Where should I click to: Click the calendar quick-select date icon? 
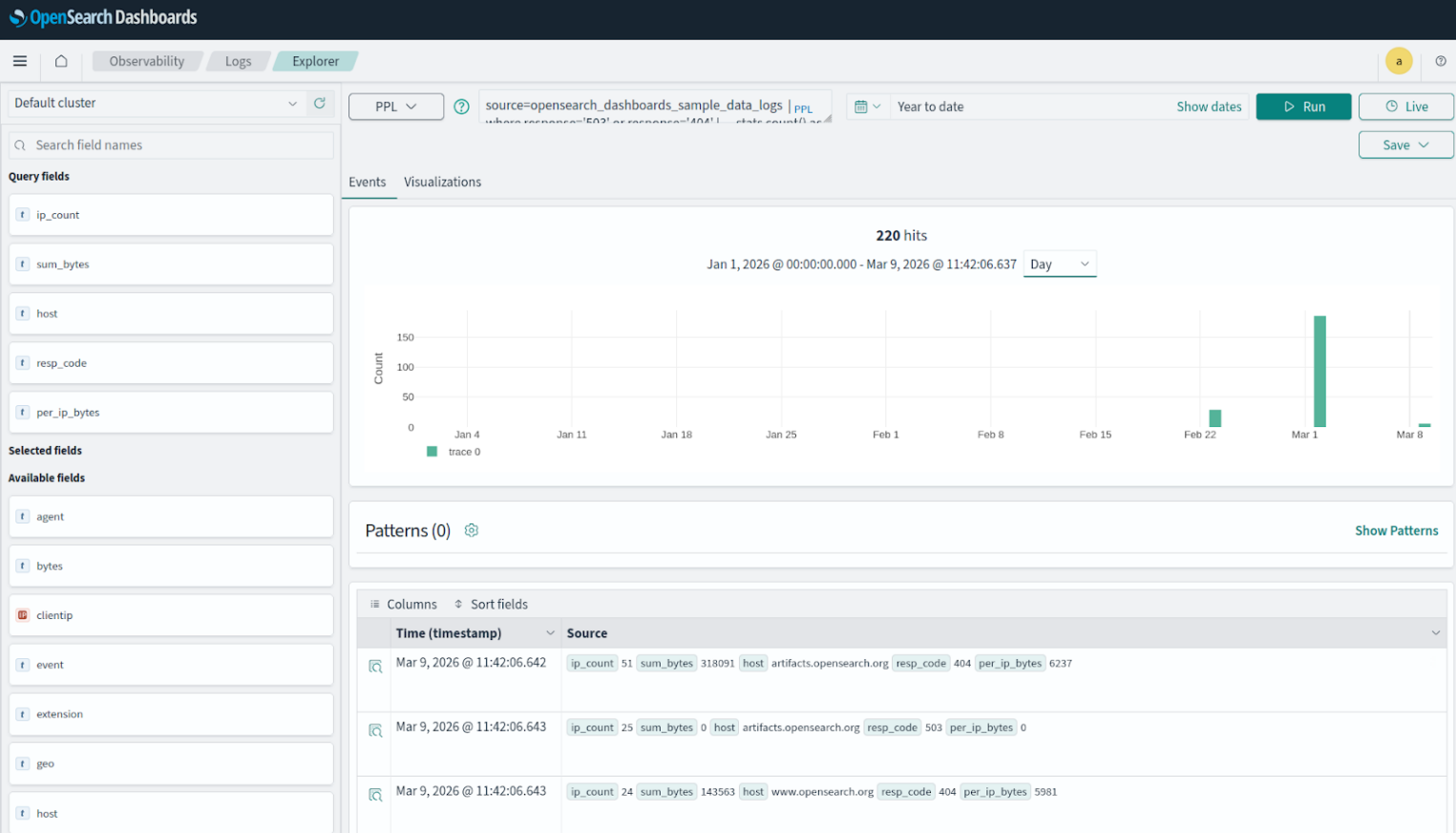(x=867, y=107)
